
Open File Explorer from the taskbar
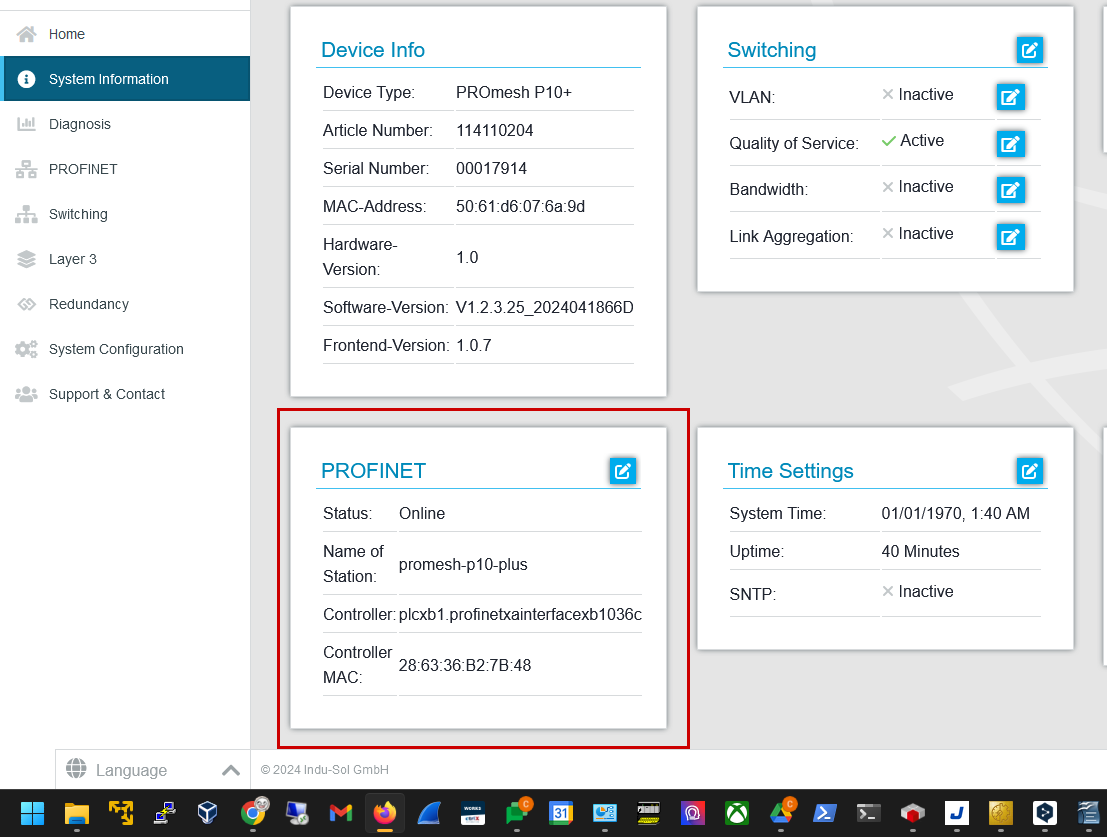77,813
